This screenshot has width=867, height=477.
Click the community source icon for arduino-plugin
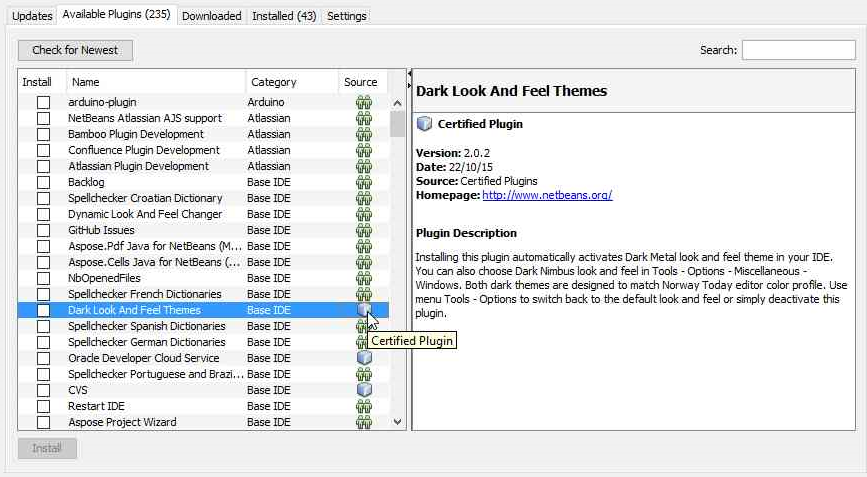pos(363,102)
